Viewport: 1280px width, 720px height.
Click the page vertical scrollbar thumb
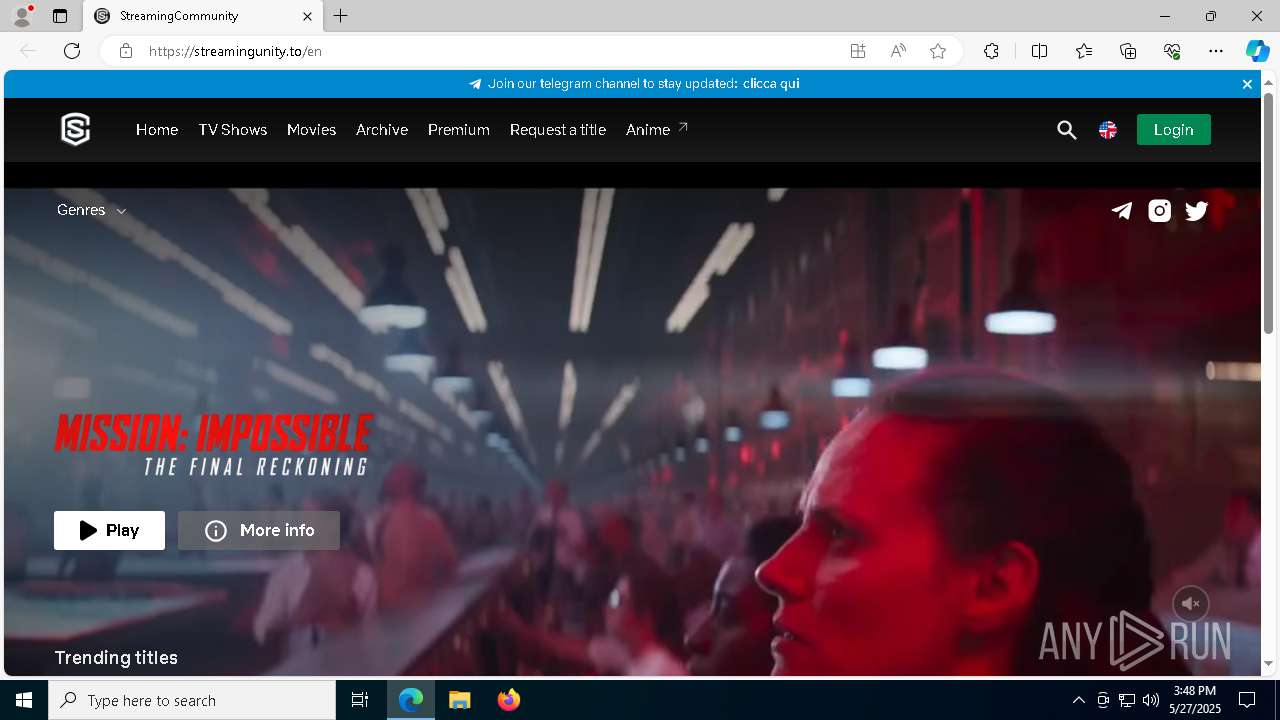(x=1268, y=213)
